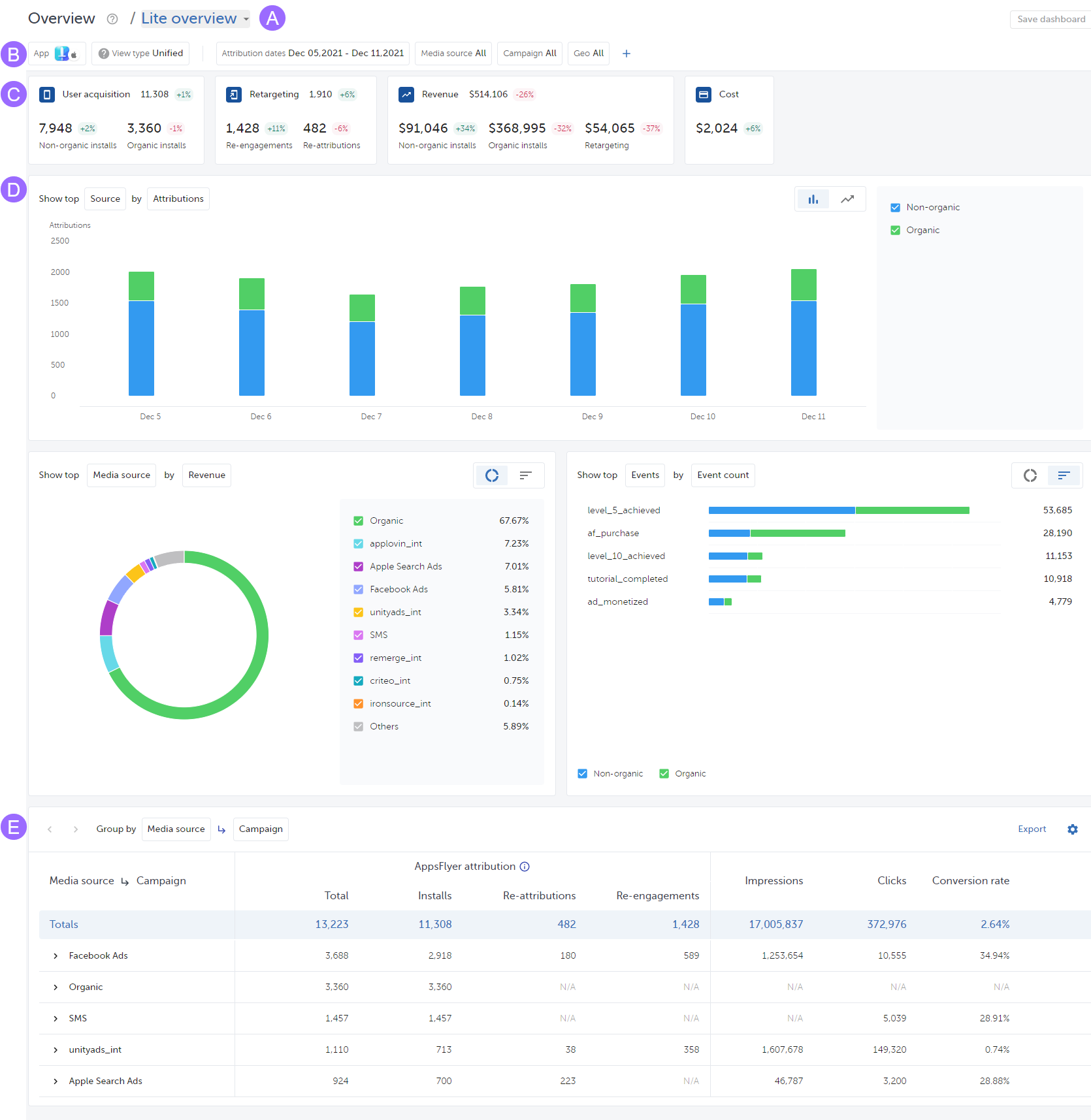
Task: Select the bar chart view for attributions
Action: (x=812, y=199)
